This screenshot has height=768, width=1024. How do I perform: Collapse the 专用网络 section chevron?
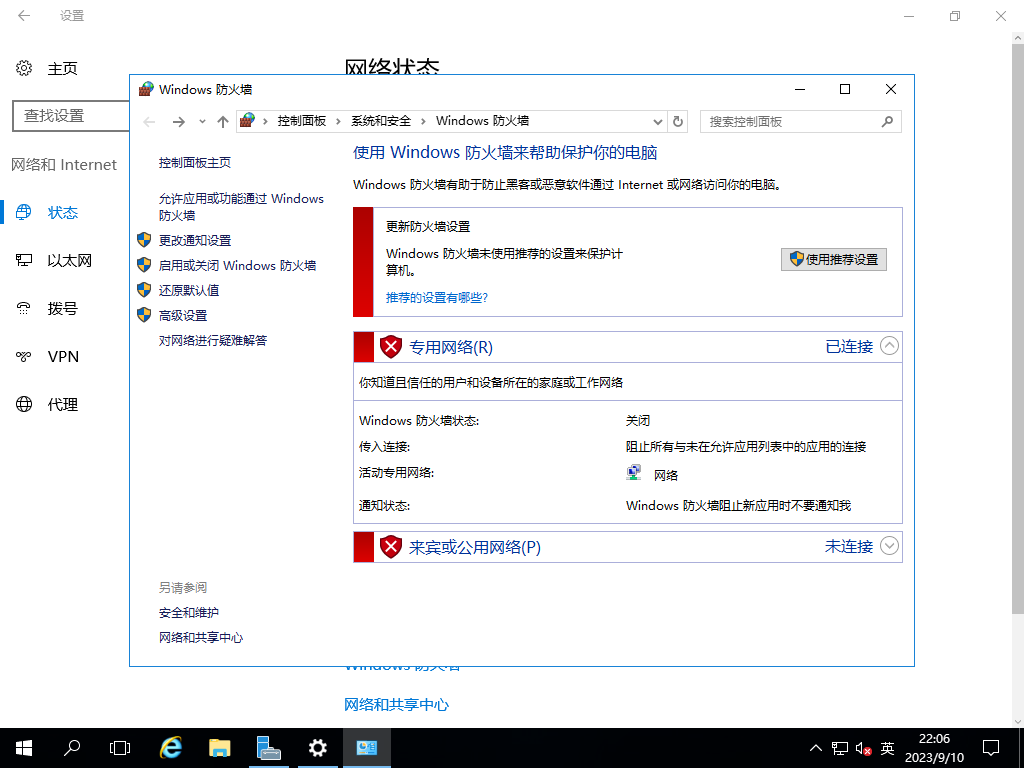pos(889,346)
